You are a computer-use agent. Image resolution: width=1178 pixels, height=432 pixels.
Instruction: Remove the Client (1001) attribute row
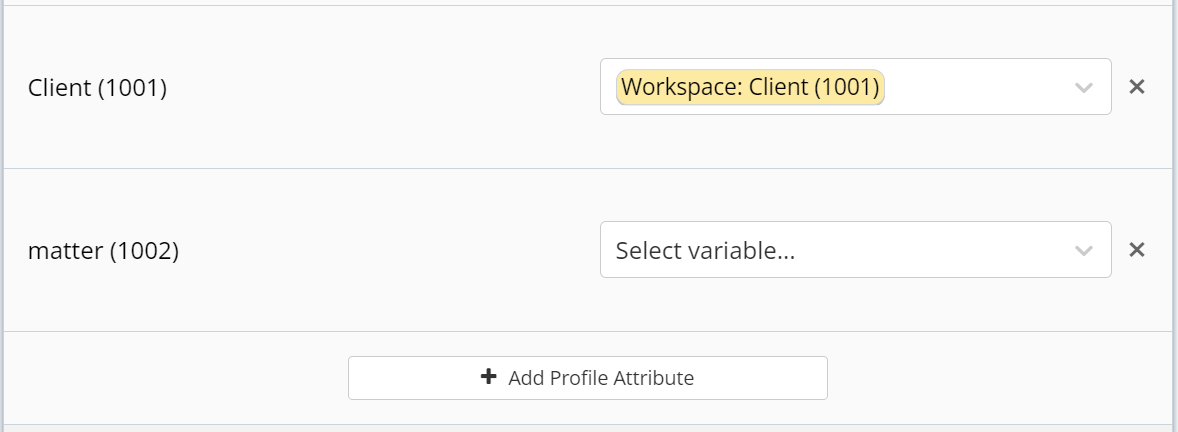[1137, 87]
